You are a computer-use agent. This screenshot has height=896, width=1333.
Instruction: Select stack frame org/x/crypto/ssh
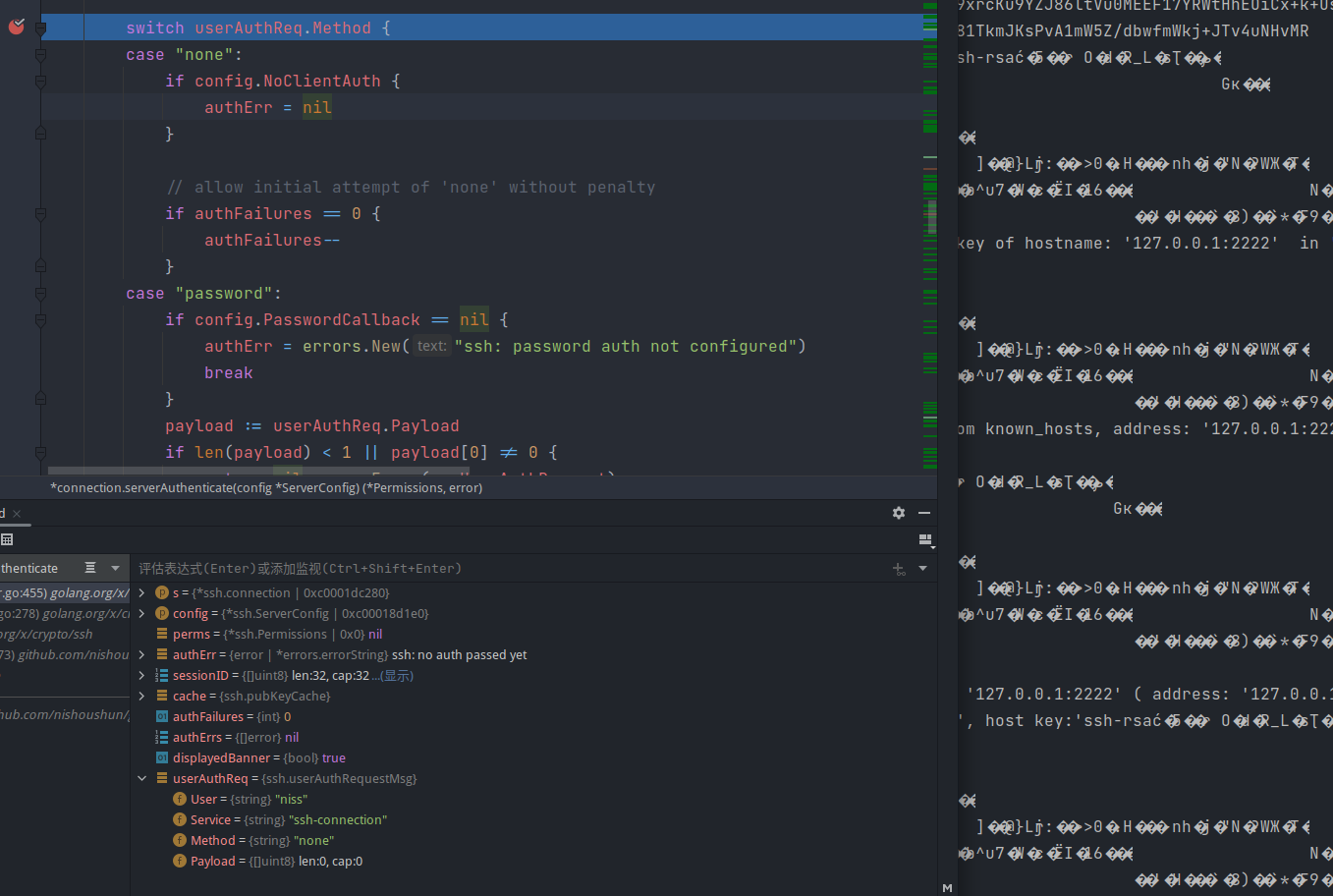tap(65, 634)
